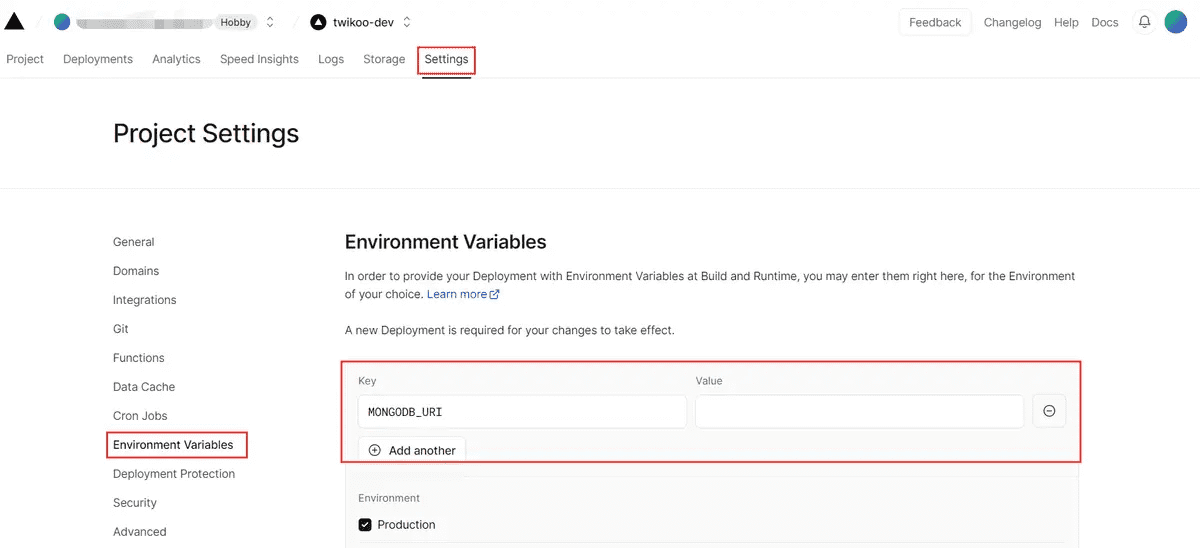Uncheck the Production environment checkbox
The image size is (1200, 548).
(x=365, y=525)
